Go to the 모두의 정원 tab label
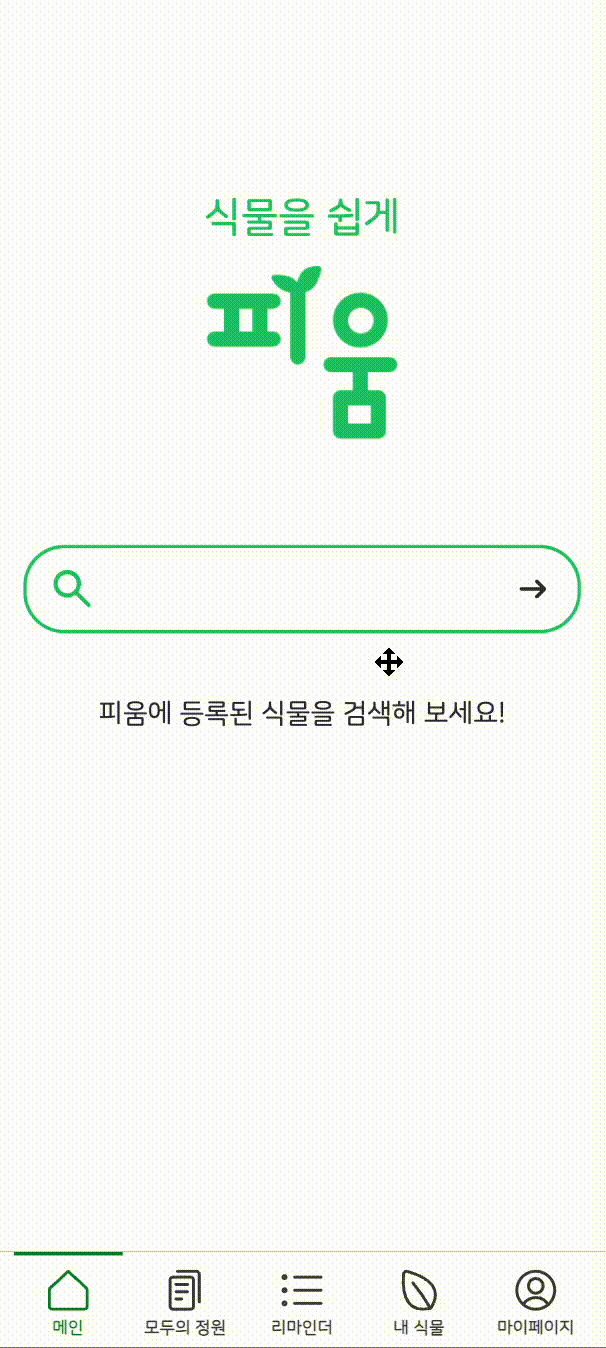Viewport: 606px width, 1348px height. (x=185, y=1328)
